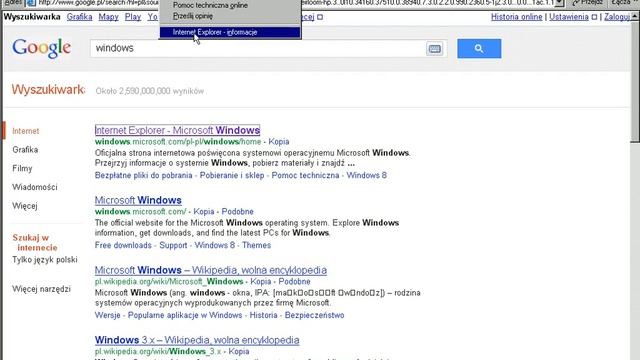Open the on-screen keyboard icon in search box
Screen dimensions: 640x360
434,49
